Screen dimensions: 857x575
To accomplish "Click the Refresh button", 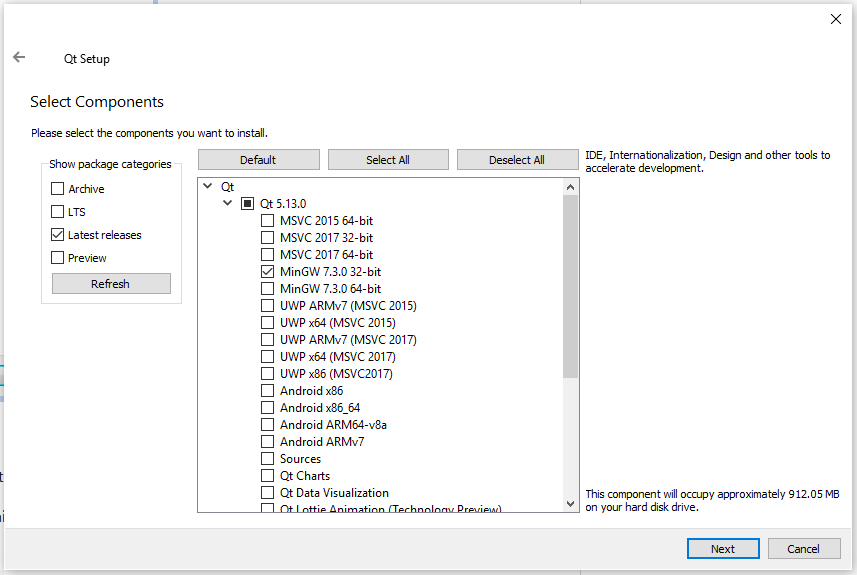I will (111, 284).
